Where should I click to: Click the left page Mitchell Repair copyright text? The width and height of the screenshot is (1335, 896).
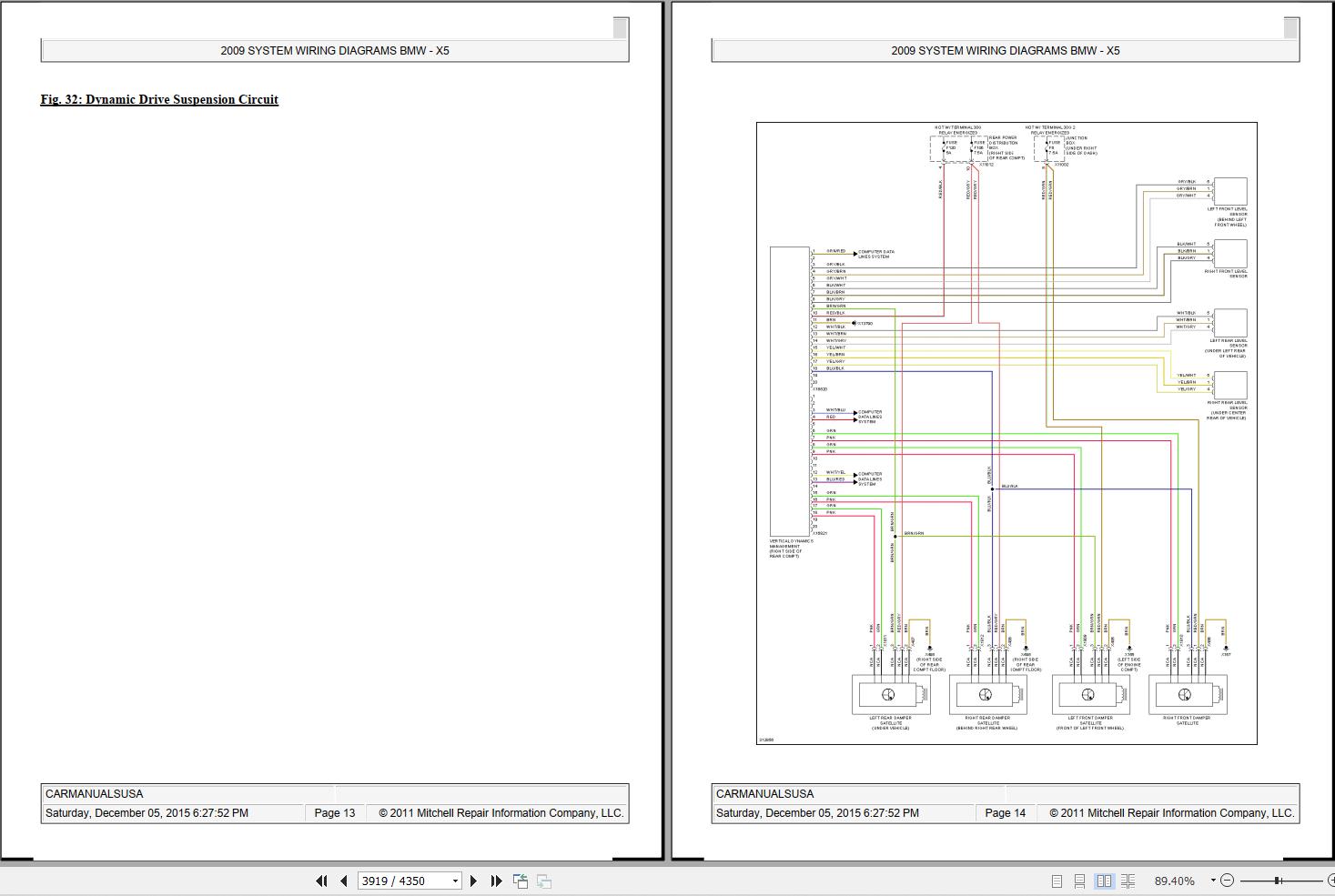pos(501,813)
